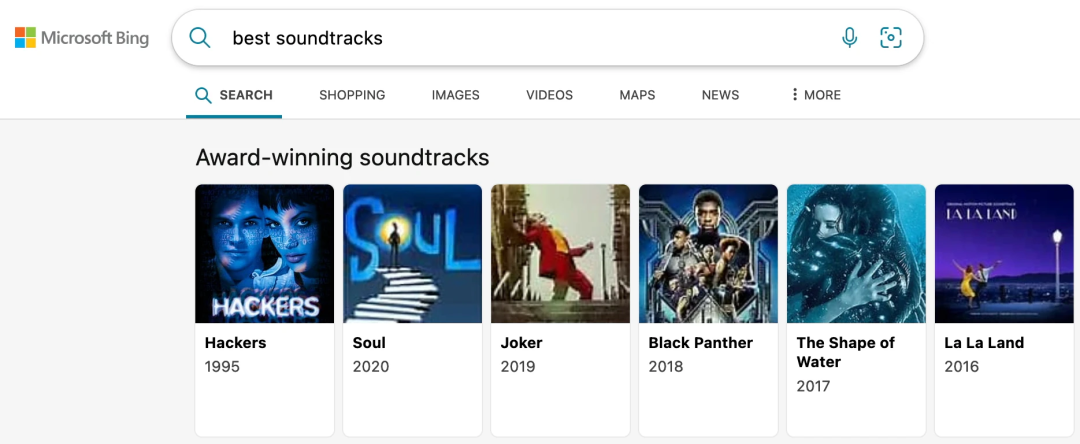The width and height of the screenshot is (1080, 444).
Task: Click in the search box text
Action: coord(307,38)
